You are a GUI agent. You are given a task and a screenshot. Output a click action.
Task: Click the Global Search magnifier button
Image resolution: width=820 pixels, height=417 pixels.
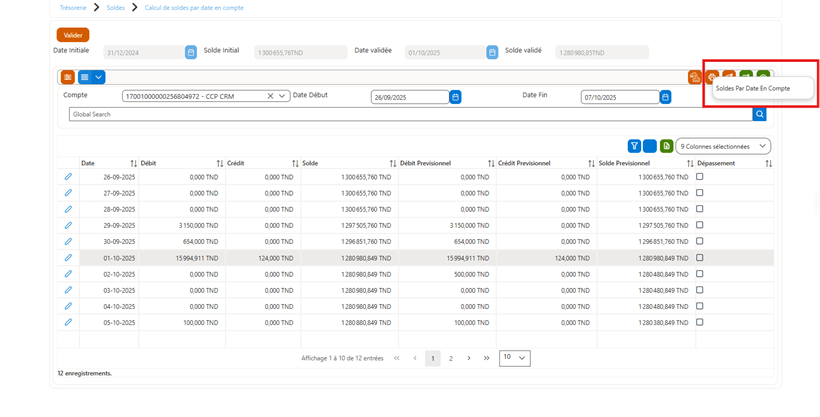759,114
